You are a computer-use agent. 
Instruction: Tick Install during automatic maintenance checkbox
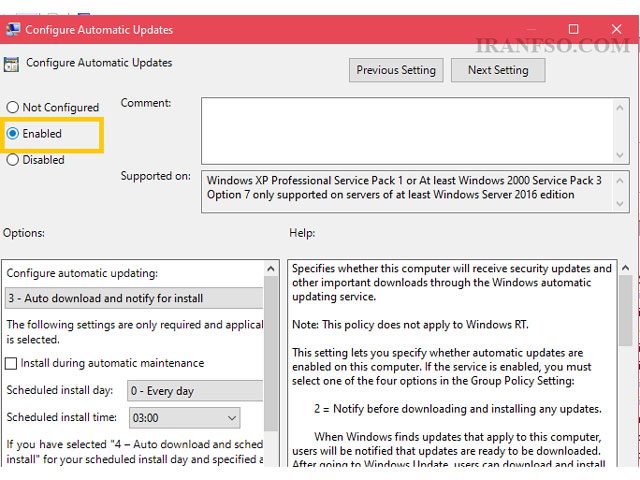(11, 363)
